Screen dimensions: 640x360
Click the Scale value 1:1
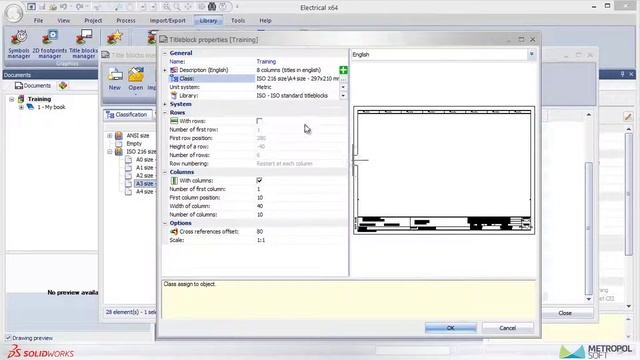pyautogui.click(x=261, y=240)
